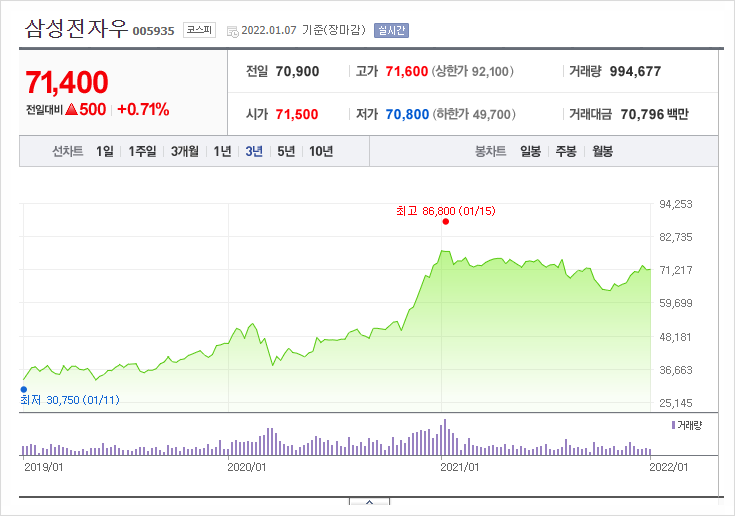Click the 82,735 y-axis label
This screenshot has width=735, height=516.
(675, 237)
